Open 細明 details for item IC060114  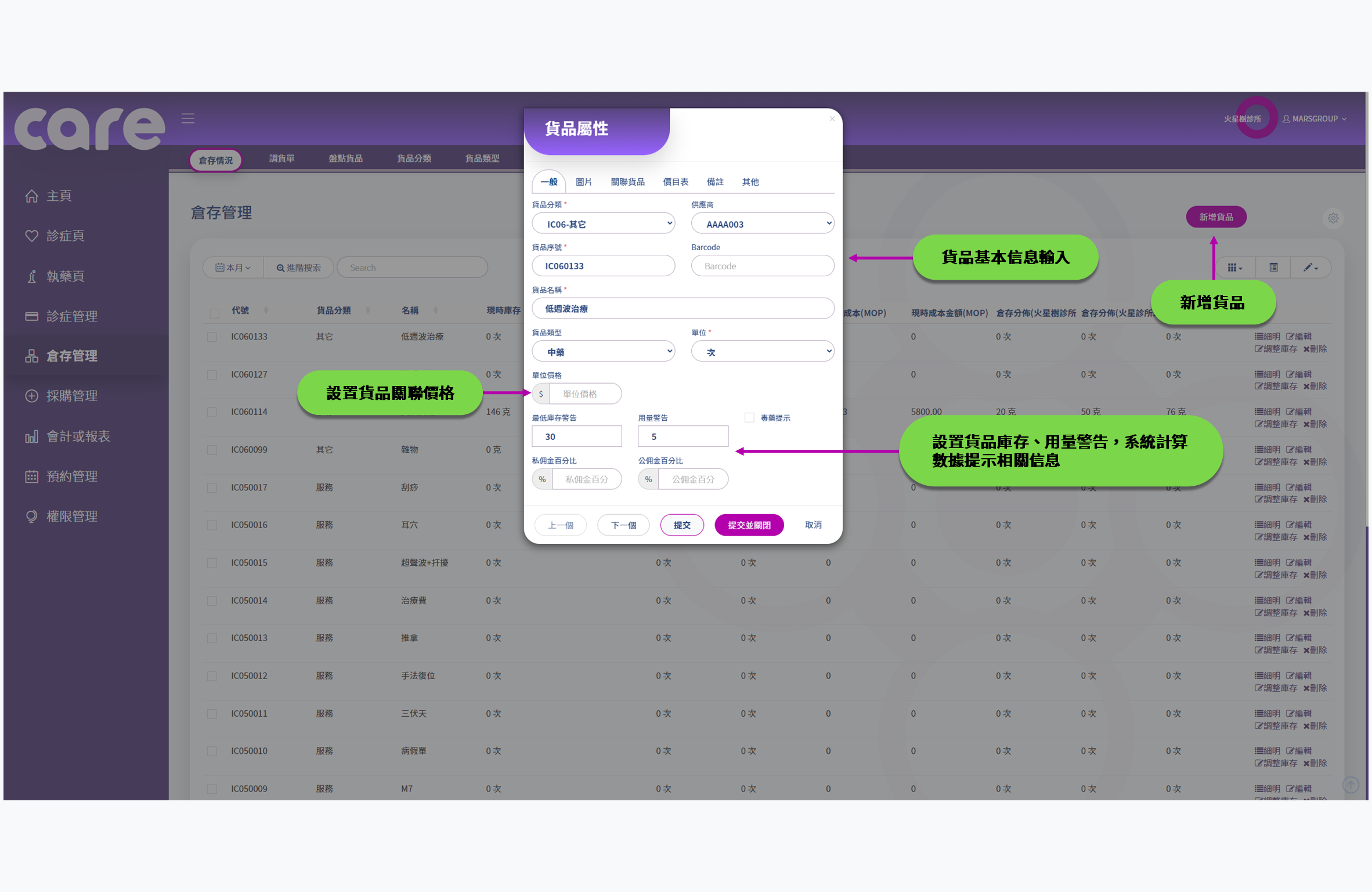coord(1267,411)
